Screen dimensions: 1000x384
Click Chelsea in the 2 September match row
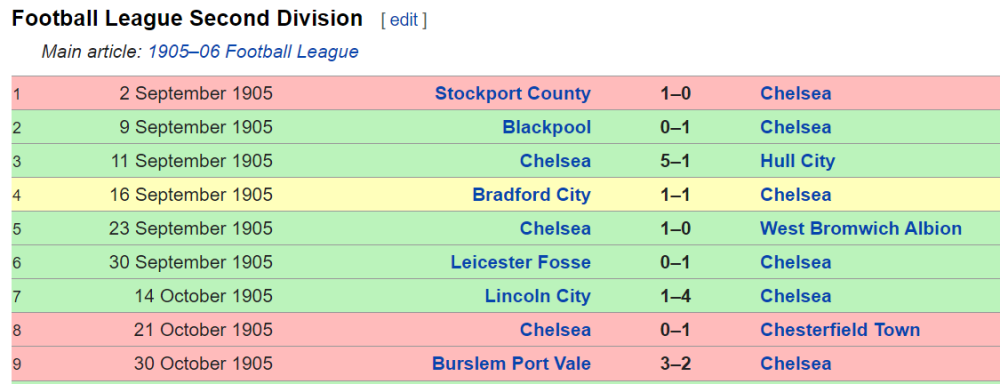pyautogui.click(x=795, y=94)
